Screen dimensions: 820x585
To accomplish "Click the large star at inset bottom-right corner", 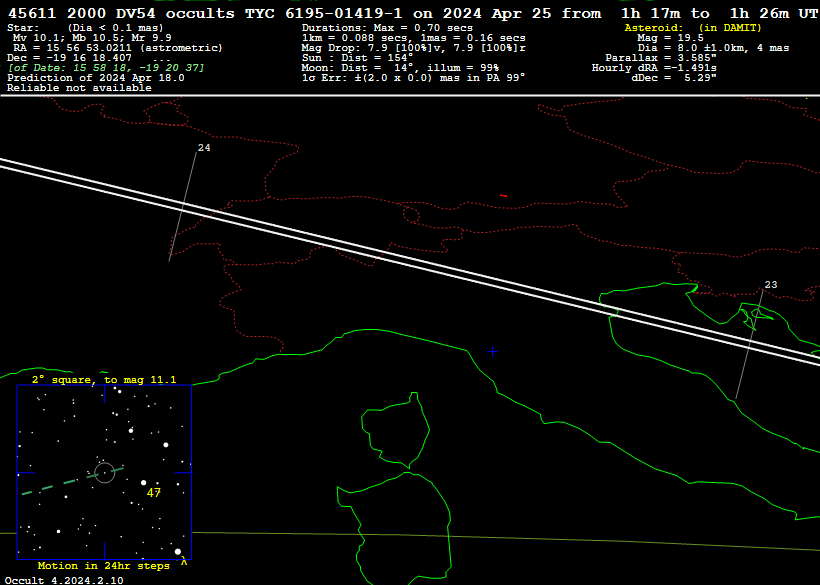I will pyautogui.click(x=178, y=552).
